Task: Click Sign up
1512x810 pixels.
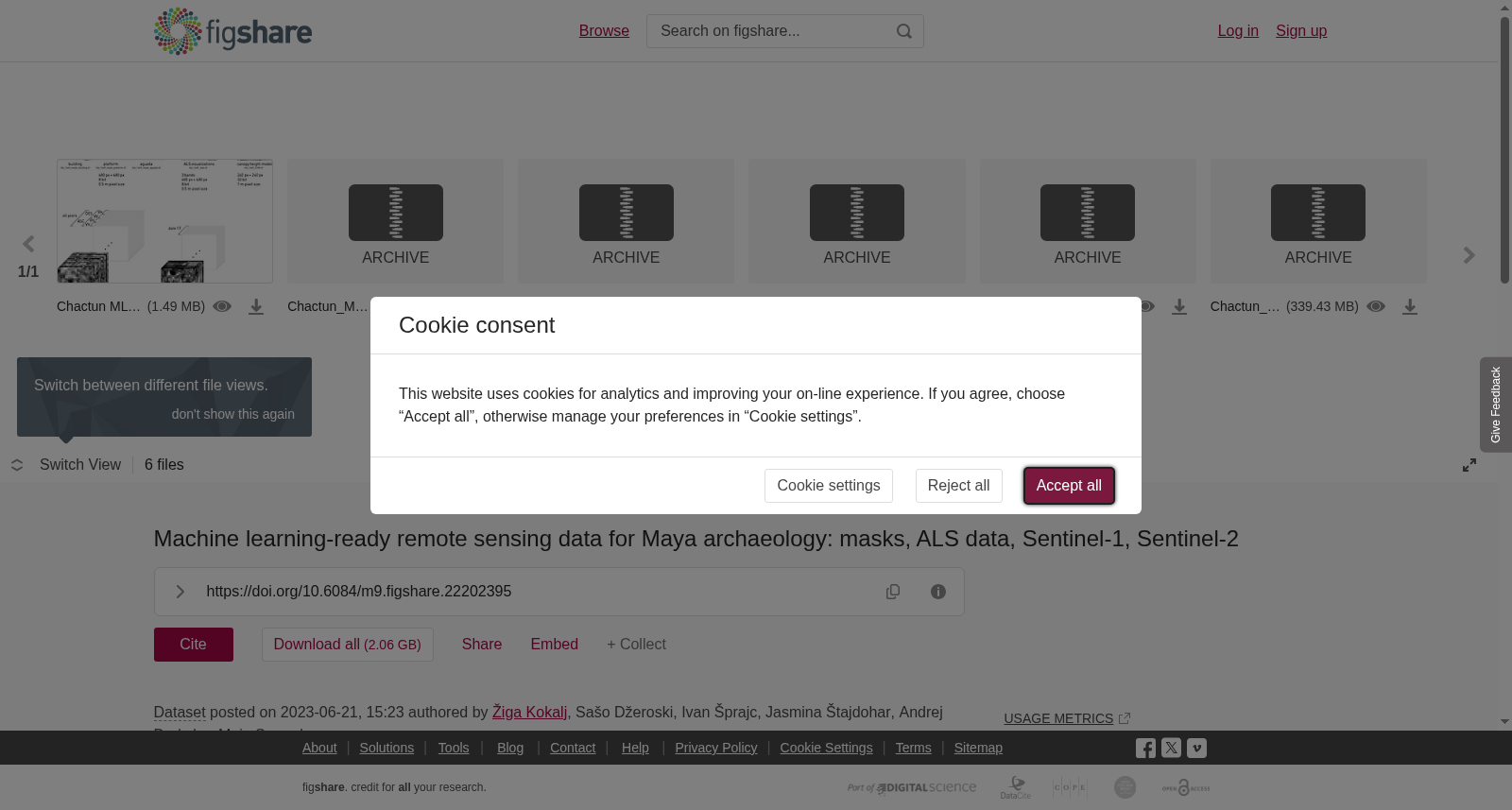Action: pyautogui.click(x=1301, y=31)
